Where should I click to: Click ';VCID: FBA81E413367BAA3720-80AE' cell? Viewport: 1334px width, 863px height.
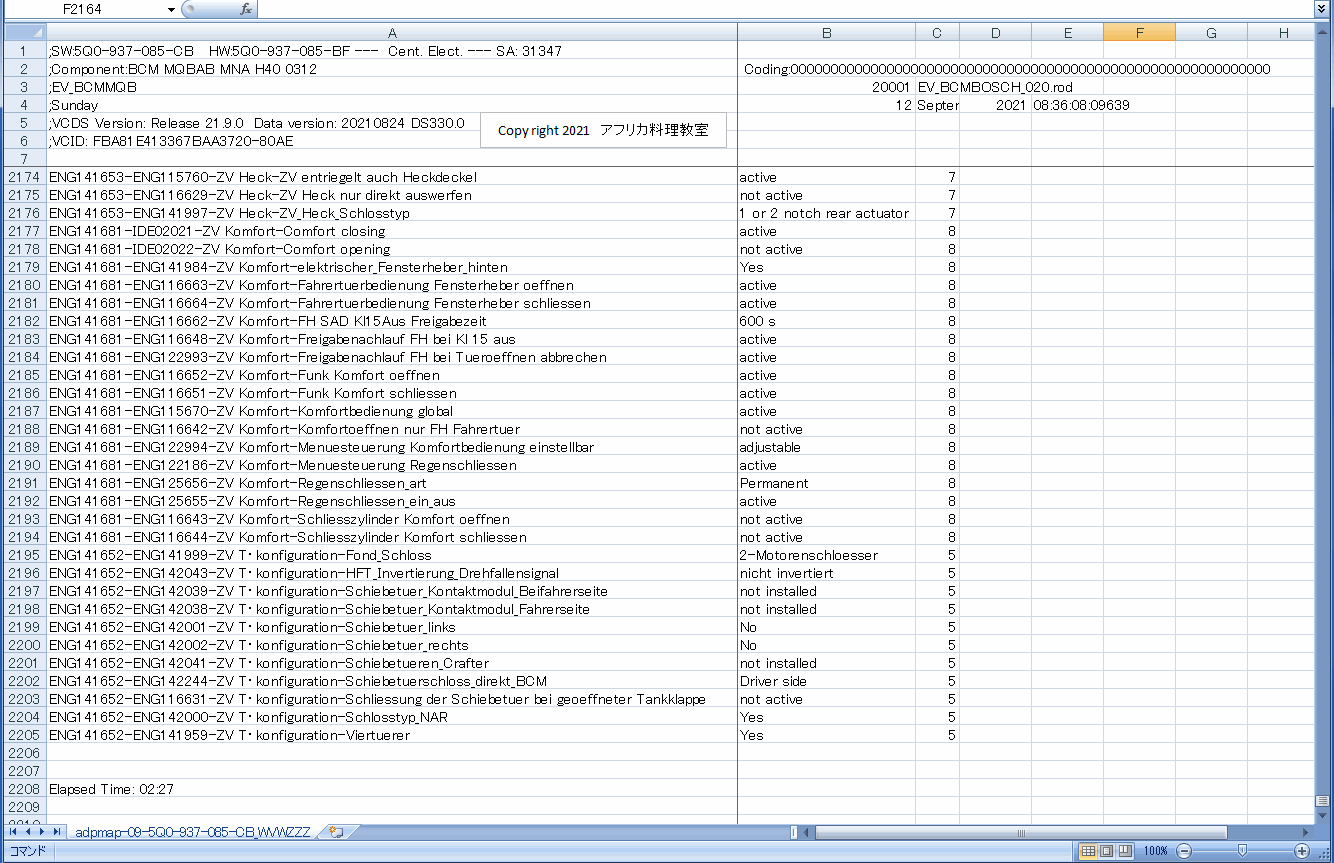[392, 141]
